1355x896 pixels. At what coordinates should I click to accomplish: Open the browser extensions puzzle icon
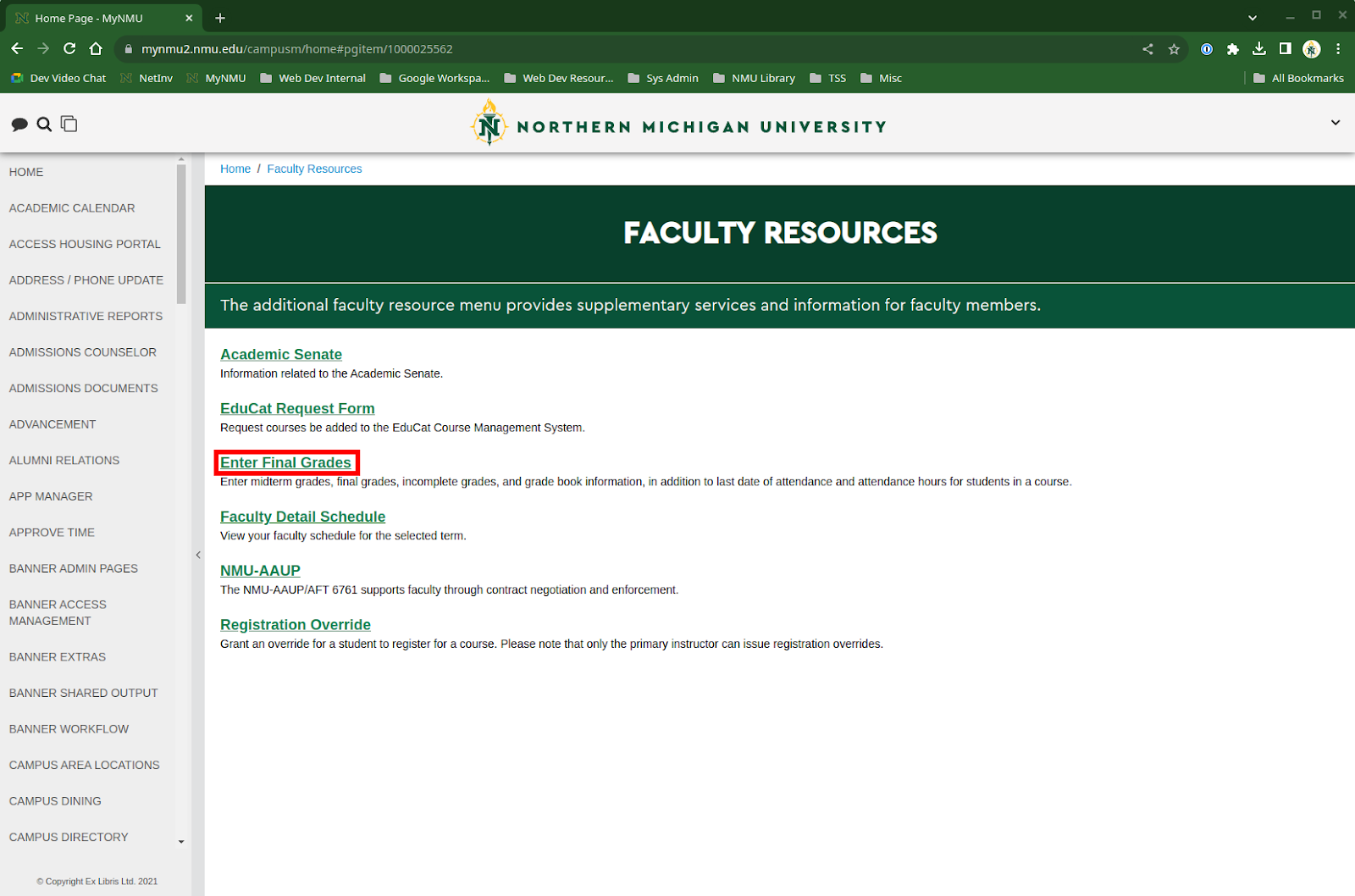click(x=1233, y=49)
